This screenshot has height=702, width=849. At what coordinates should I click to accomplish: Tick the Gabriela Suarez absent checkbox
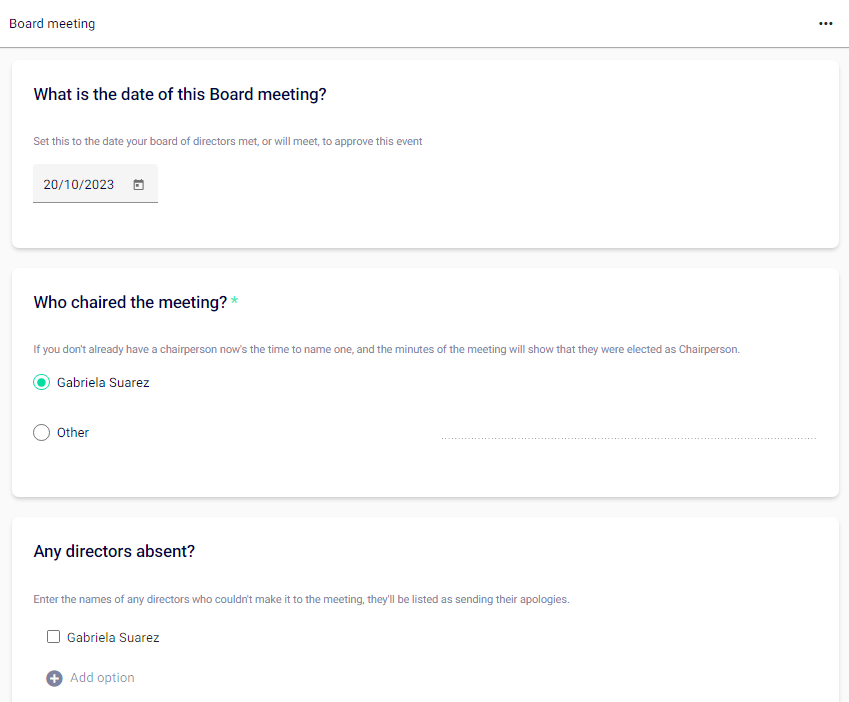(x=54, y=637)
